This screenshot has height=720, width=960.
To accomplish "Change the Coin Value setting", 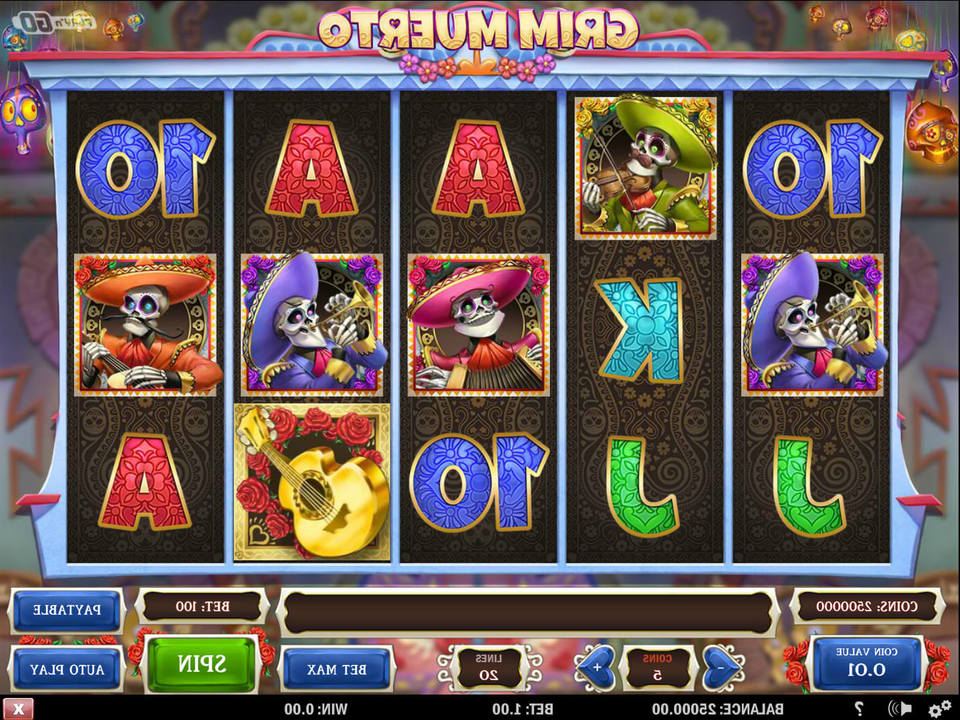I will (x=866, y=664).
